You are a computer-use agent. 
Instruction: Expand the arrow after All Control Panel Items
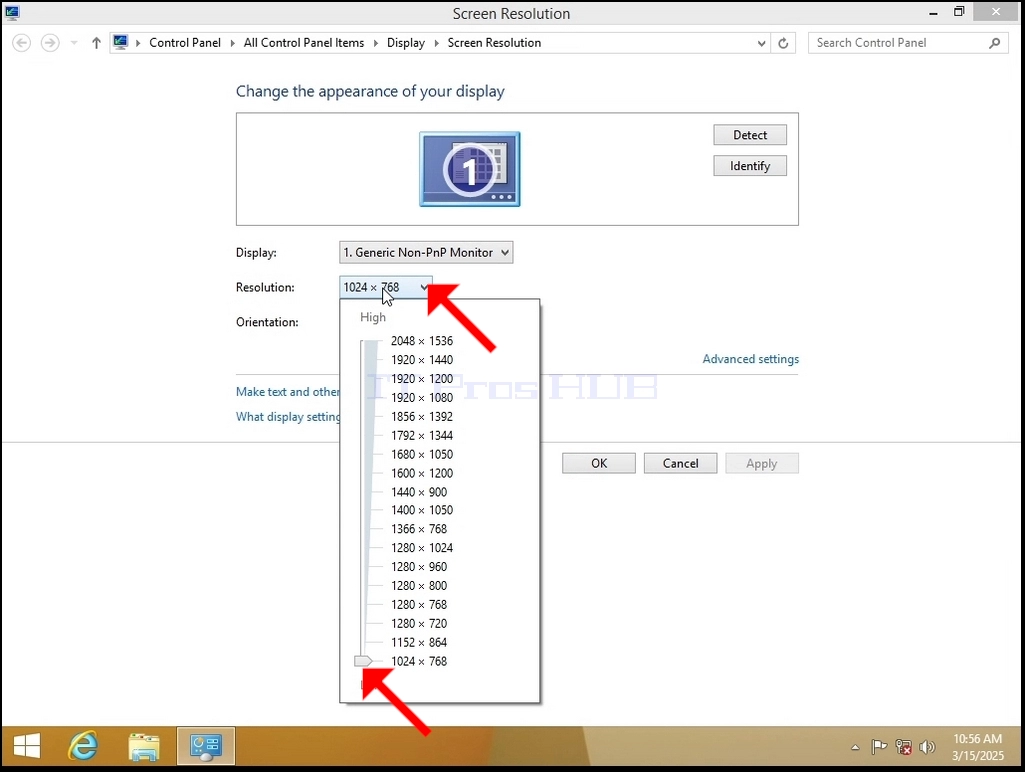tap(376, 43)
